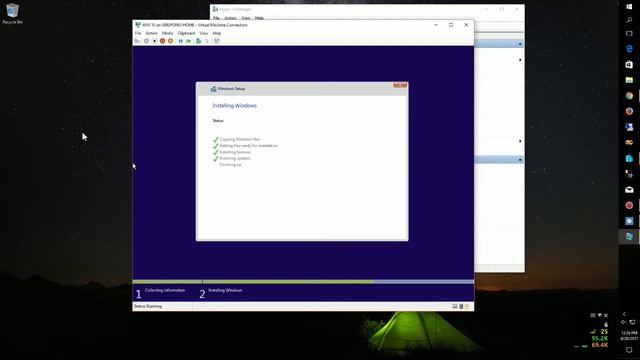Click the Turn Off VM toolbar icon
Viewport: 640px width, 360px height.
tap(155, 41)
